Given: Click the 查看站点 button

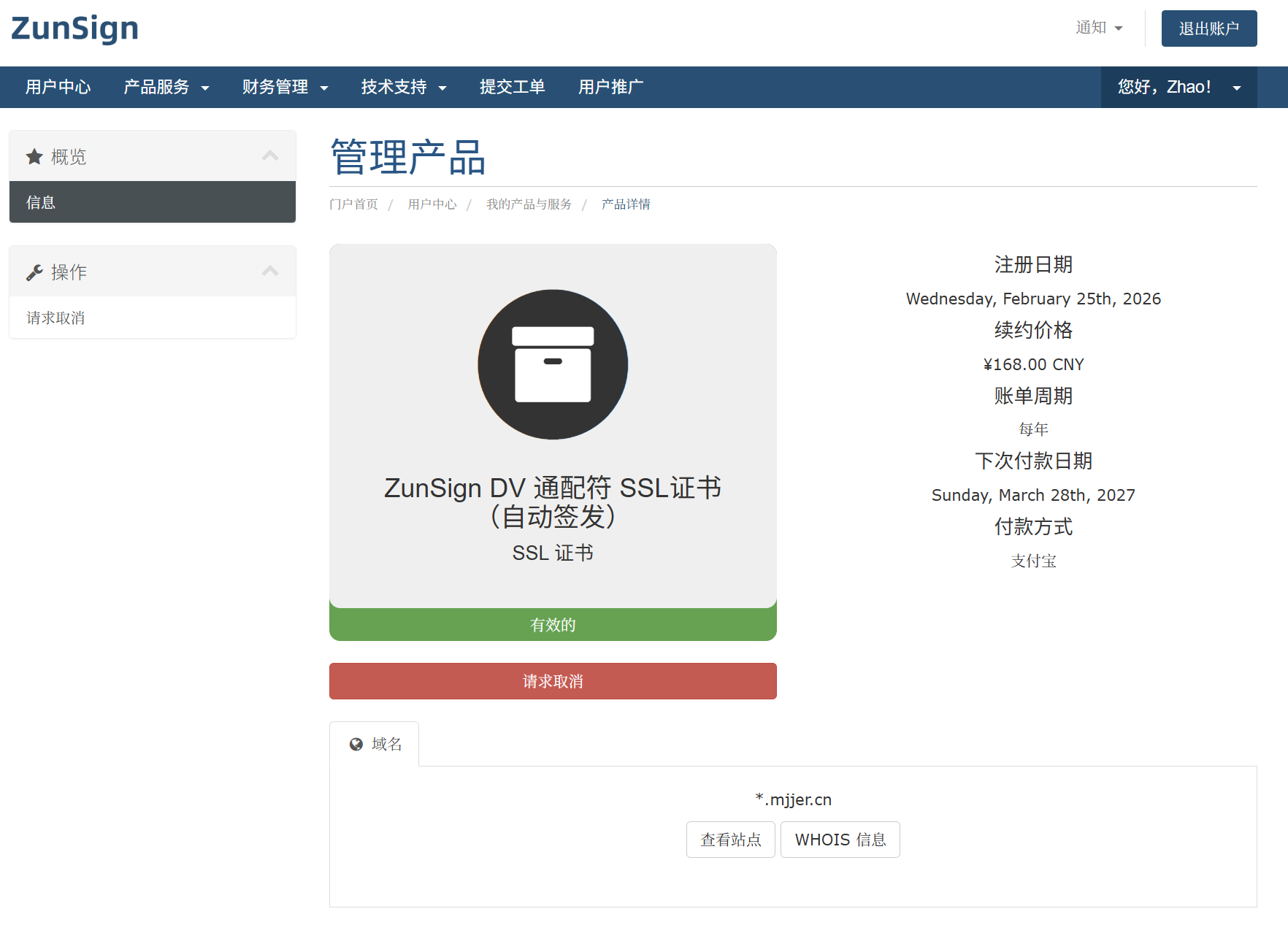Looking at the screenshot, I should [730, 840].
